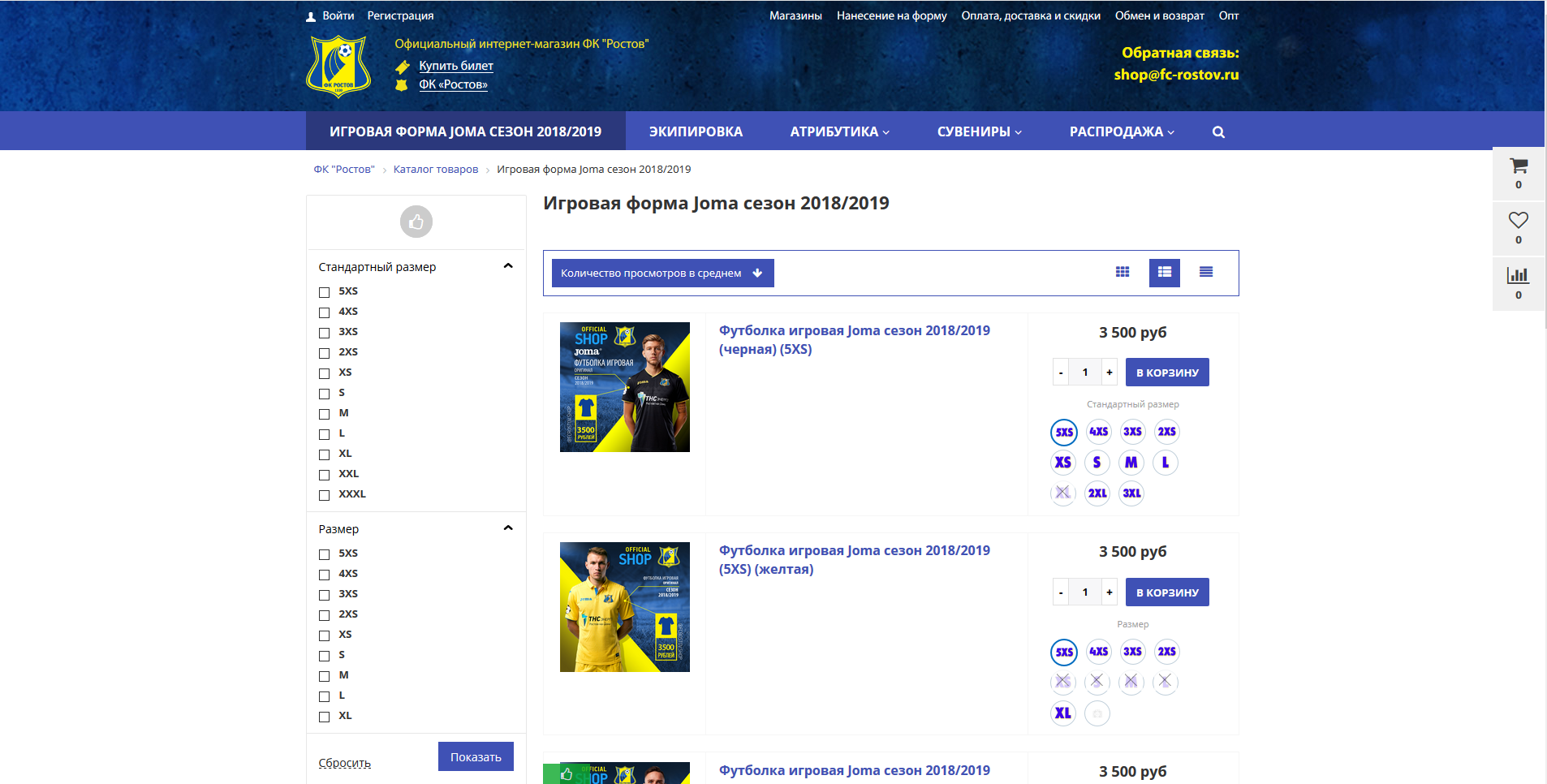
Task: Reset filters via Сбросить link
Action: 344,763
